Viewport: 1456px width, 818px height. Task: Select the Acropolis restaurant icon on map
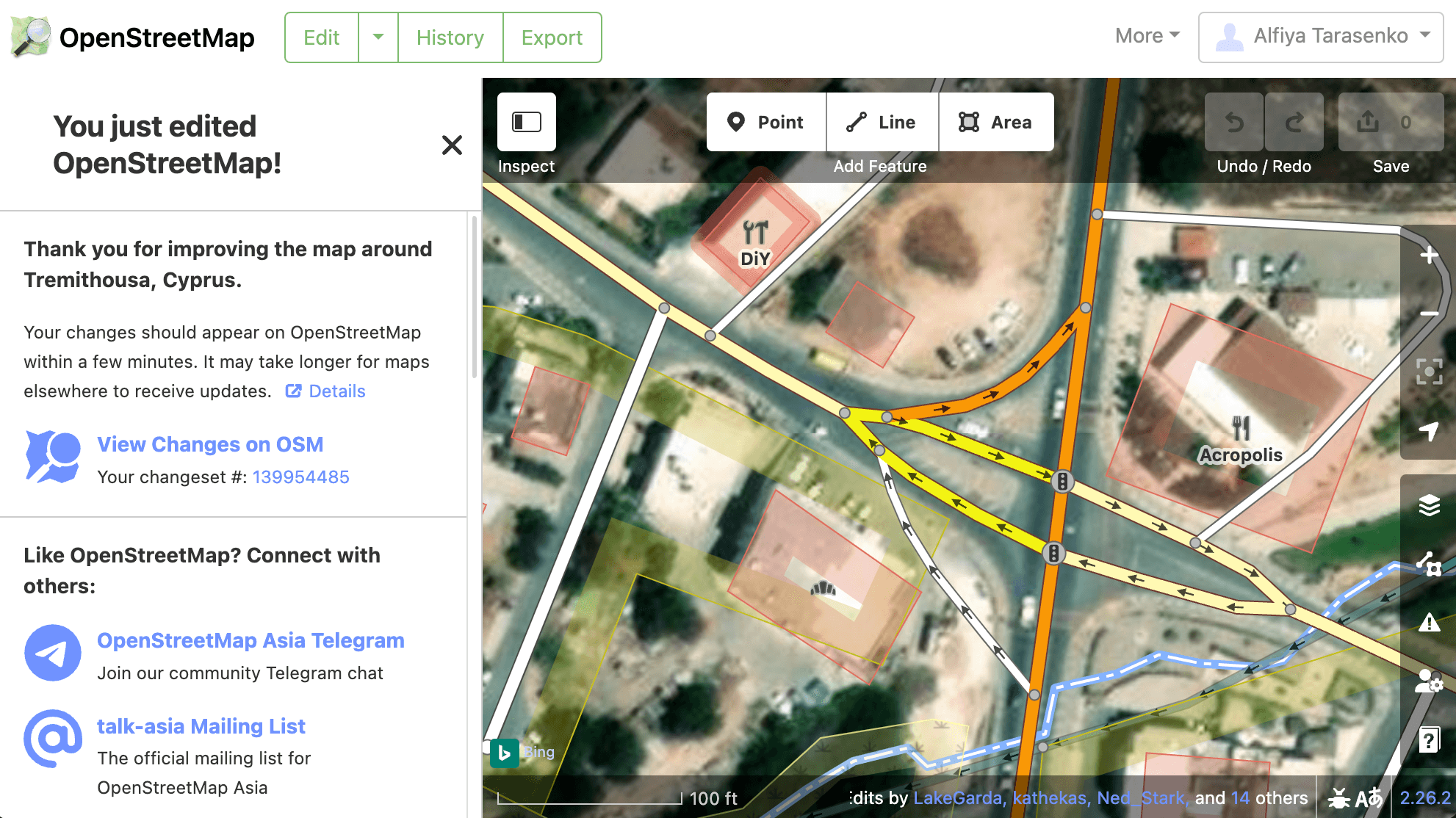coord(1241,428)
